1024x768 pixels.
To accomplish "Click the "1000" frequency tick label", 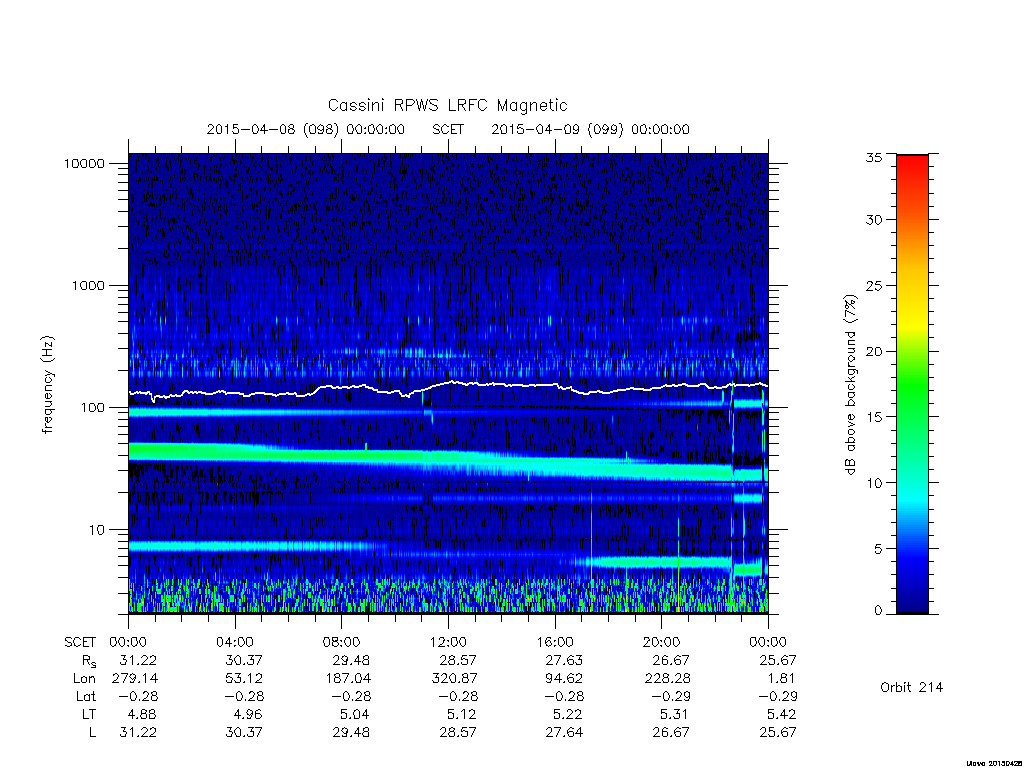I will (x=88, y=285).
